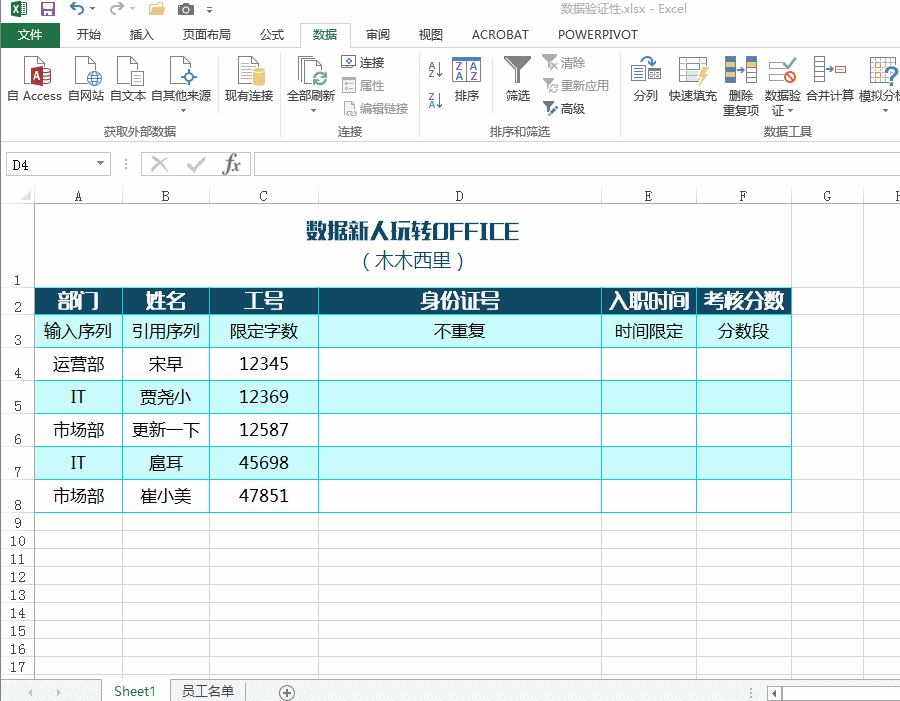900x701 pixels.
Task: Click Remove Duplicates (删除重复项)
Action: (740, 86)
